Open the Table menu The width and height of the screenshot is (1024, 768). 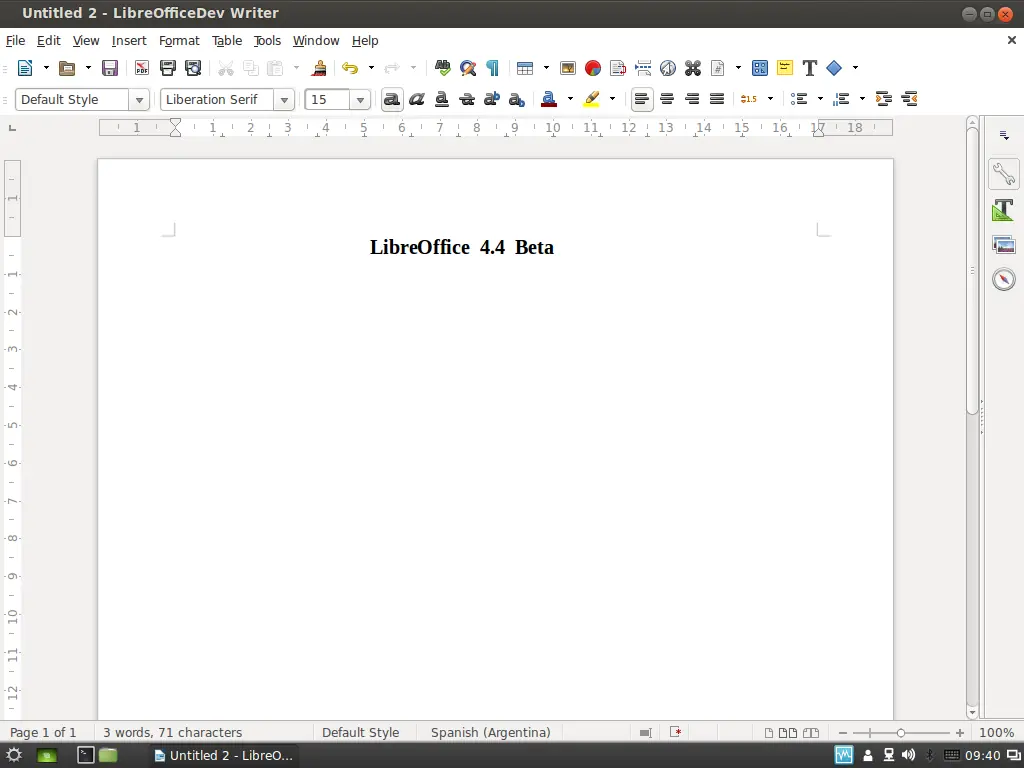tap(227, 40)
